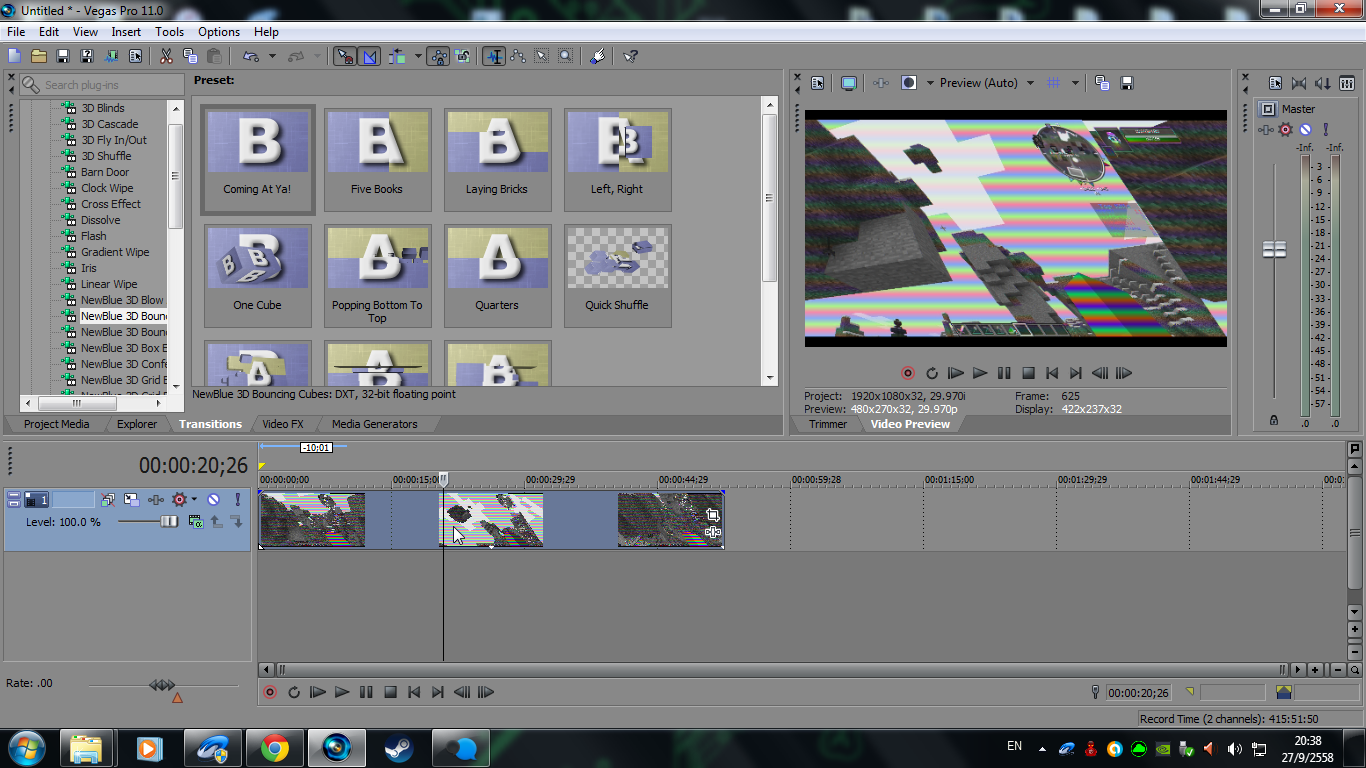Viewport: 1366px width, 768px height.
Task: Click the Master volume fader handle
Action: click(x=1274, y=250)
